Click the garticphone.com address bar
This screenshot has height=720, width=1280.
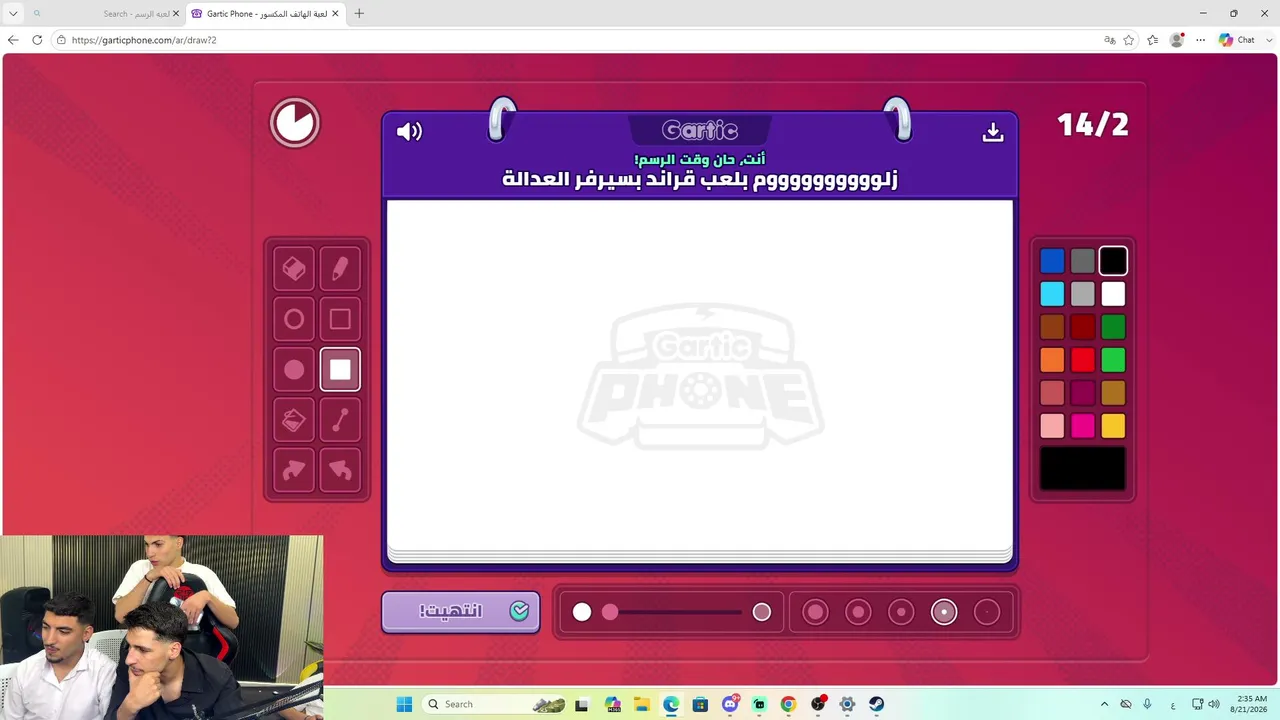point(580,40)
